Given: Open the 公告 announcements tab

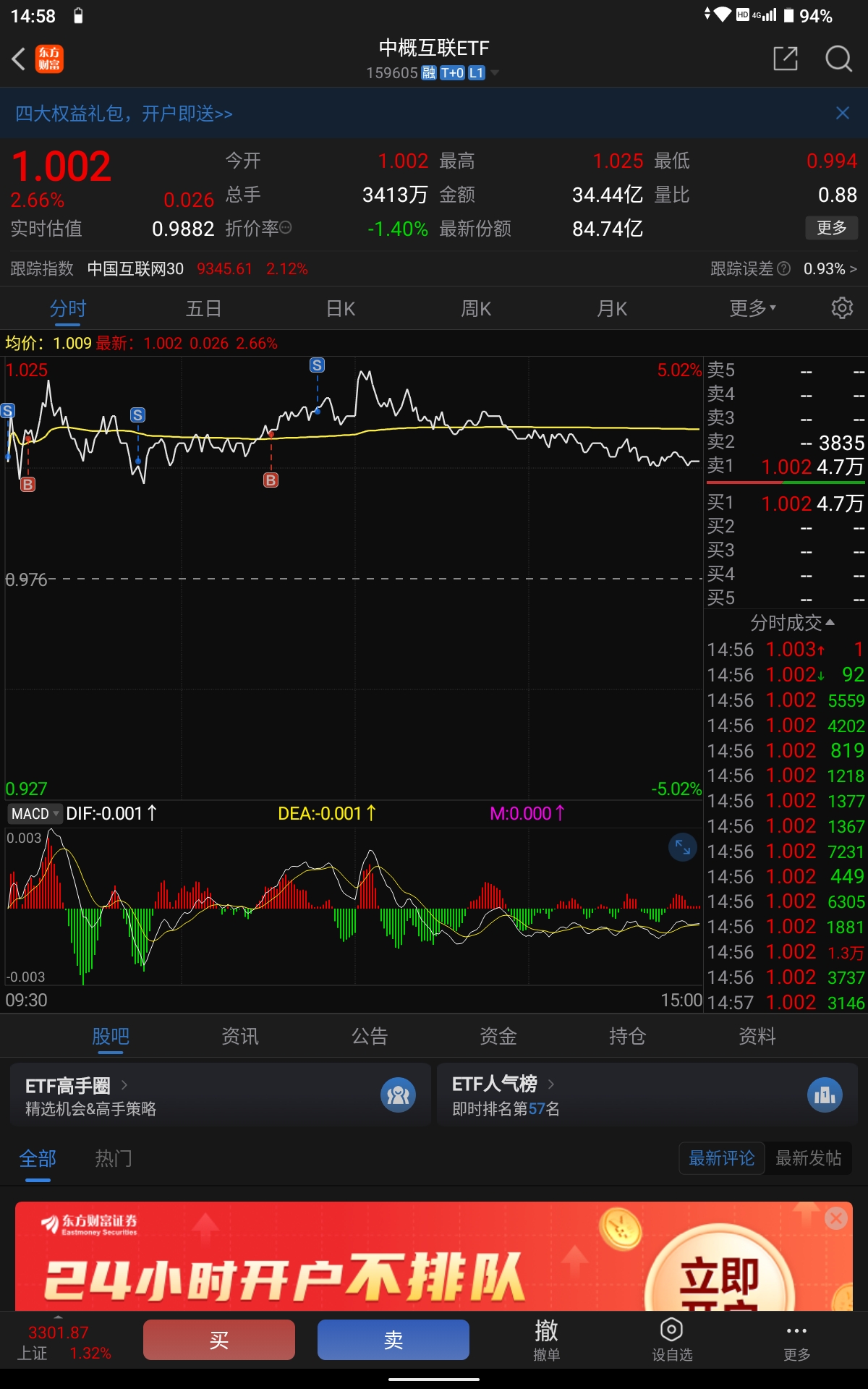Looking at the screenshot, I should pos(370,1037).
